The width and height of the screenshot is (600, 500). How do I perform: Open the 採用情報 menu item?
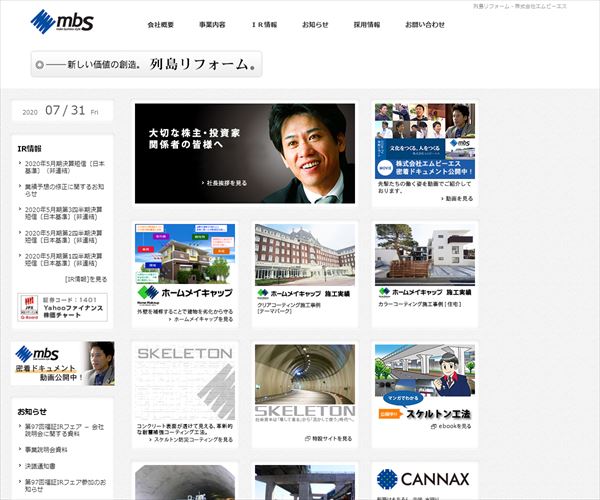[367, 24]
